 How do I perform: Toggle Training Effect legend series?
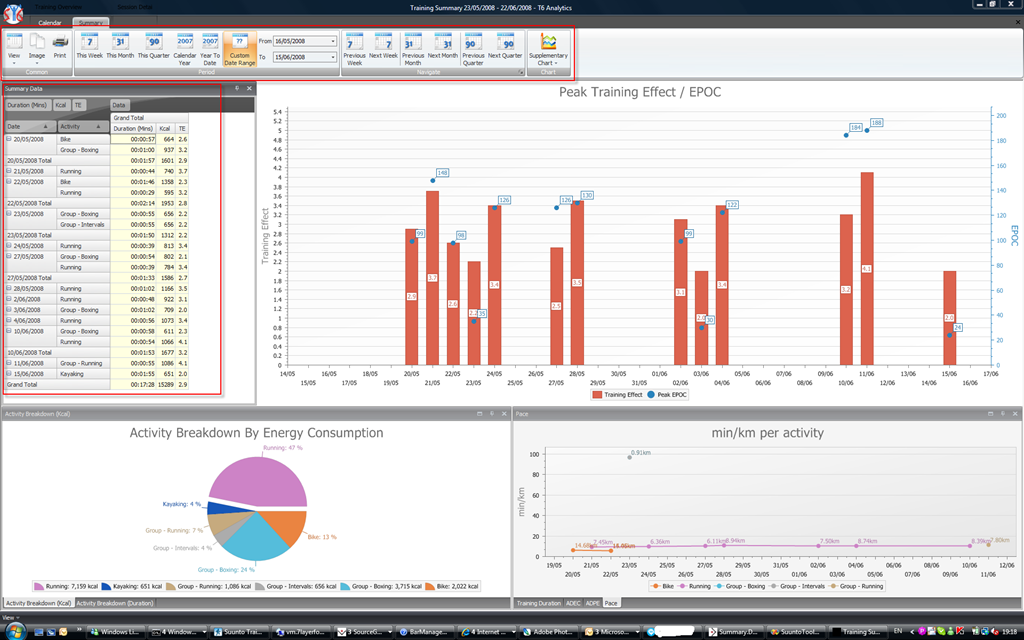[x=618, y=394]
